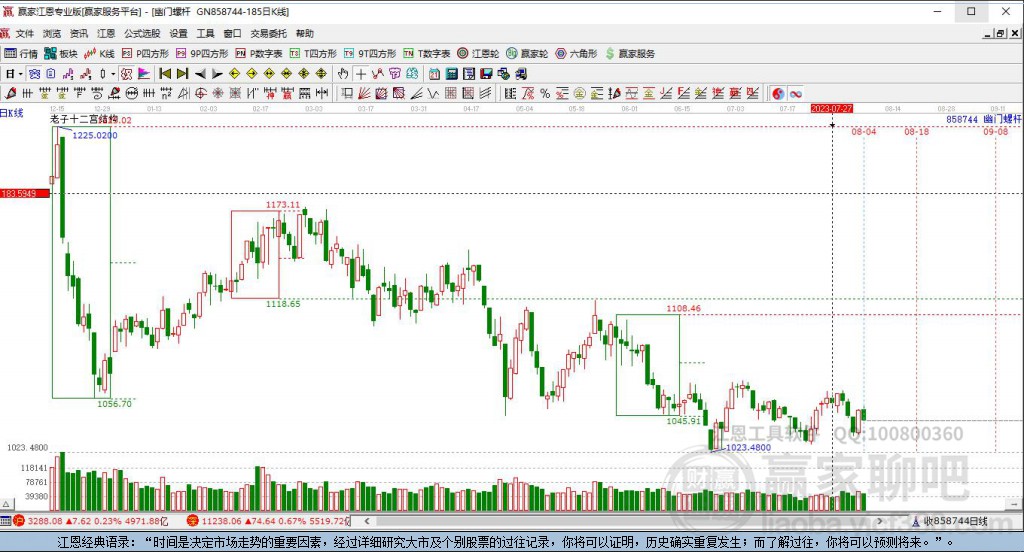This screenshot has width=1024, height=552.
Task: Select the red fan-lines tool icon
Action: (364, 93)
